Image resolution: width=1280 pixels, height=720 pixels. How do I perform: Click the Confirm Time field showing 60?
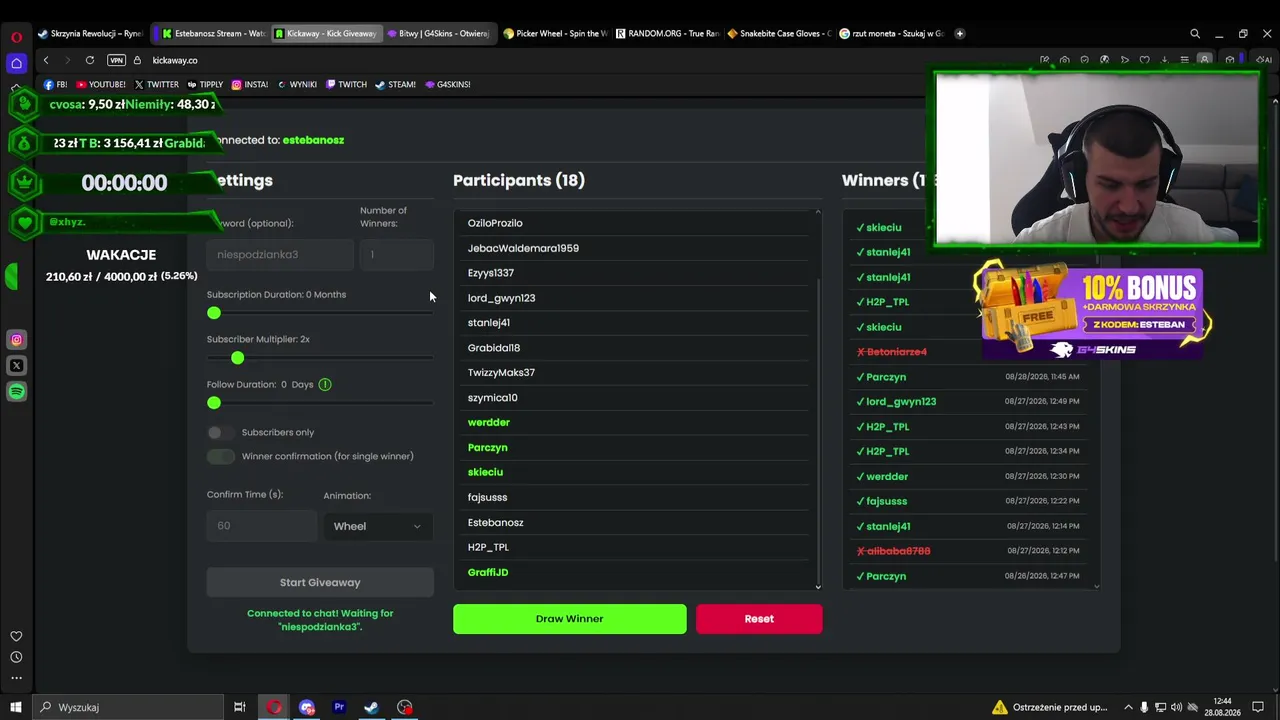tap(262, 526)
